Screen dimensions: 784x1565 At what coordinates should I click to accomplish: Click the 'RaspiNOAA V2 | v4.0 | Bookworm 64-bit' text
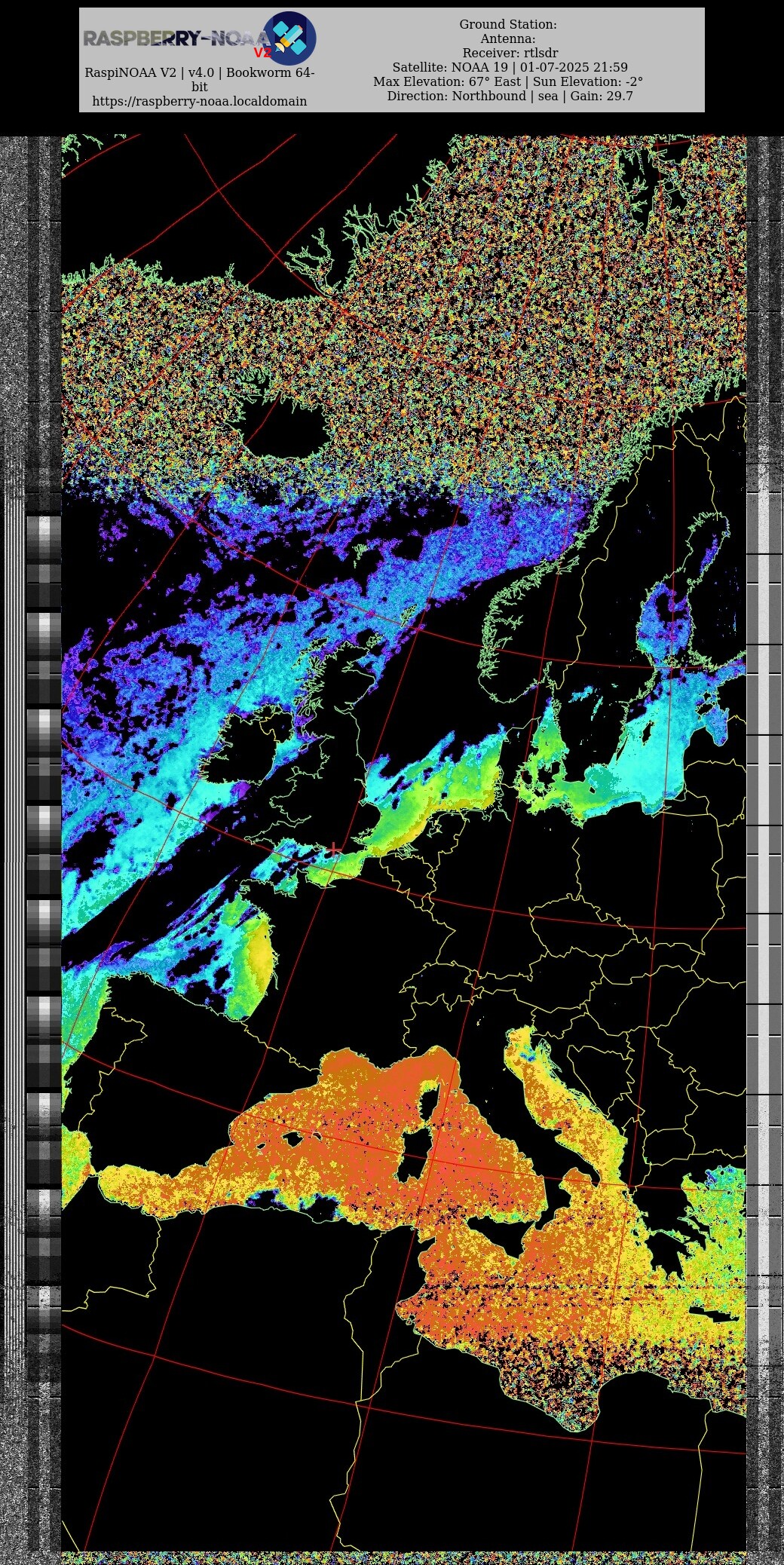(x=199, y=80)
